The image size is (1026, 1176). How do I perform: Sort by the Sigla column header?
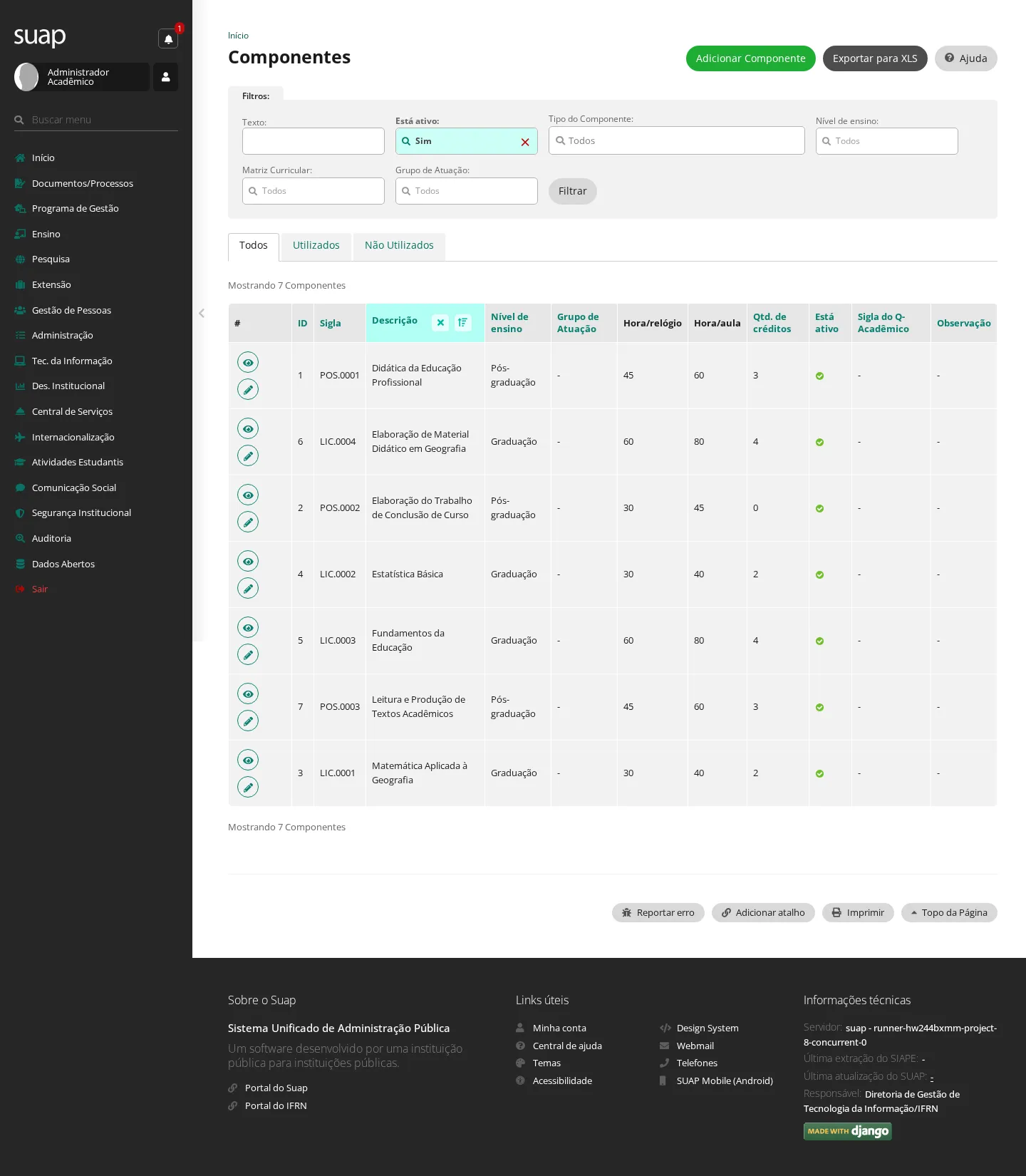pyautogui.click(x=331, y=323)
